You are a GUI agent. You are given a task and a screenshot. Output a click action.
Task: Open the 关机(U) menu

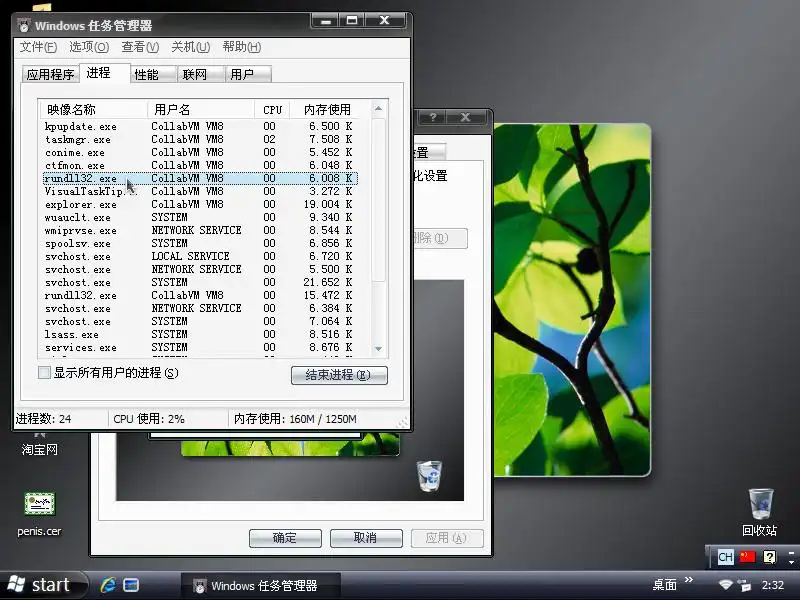(191, 47)
